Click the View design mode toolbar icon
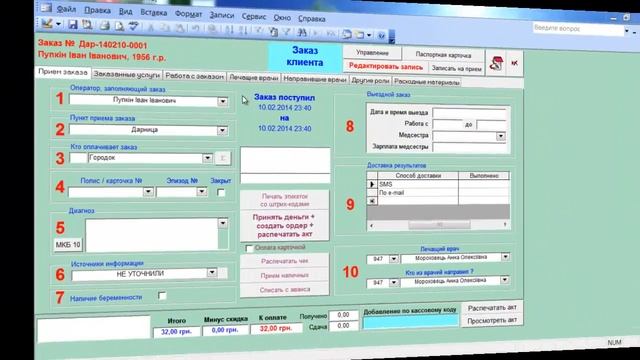Screen dimensions: 640x360 47,24
